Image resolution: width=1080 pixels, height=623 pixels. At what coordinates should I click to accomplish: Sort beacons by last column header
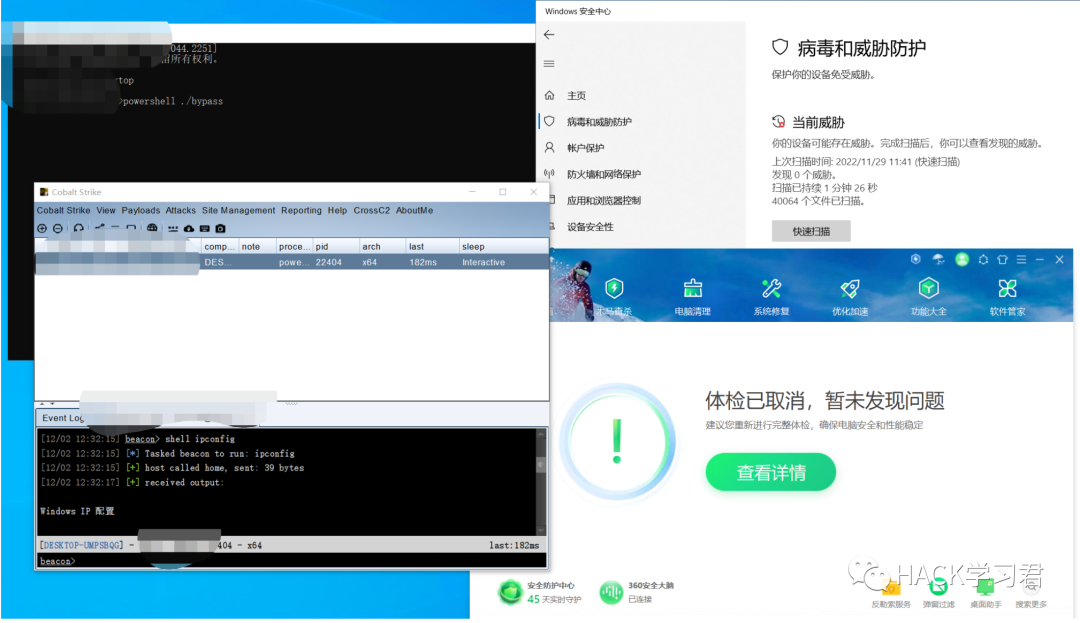[x=433, y=246]
